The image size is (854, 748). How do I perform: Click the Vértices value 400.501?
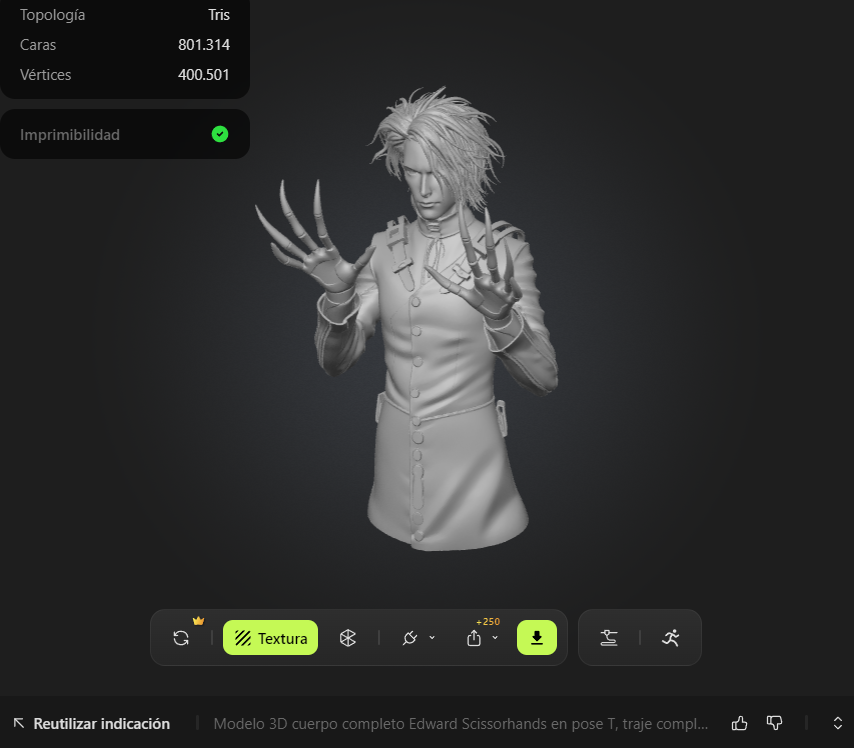(x=204, y=75)
